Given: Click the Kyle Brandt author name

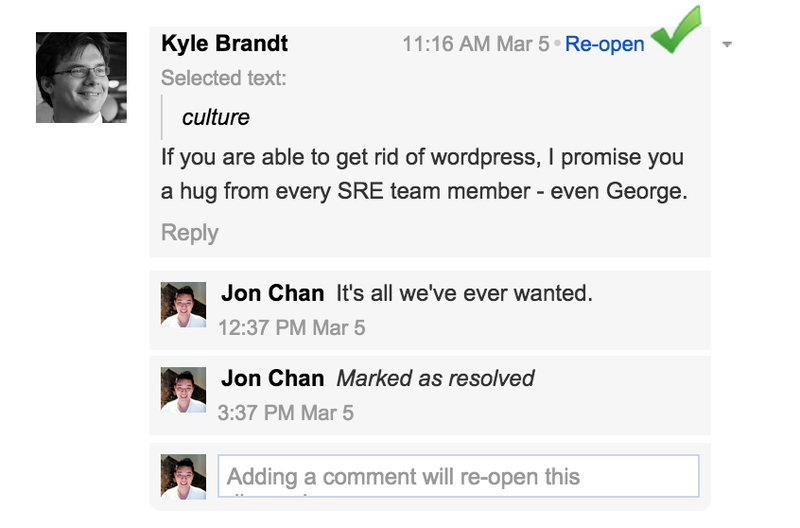Looking at the screenshot, I should pyautogui.click(x=224, y=43).
